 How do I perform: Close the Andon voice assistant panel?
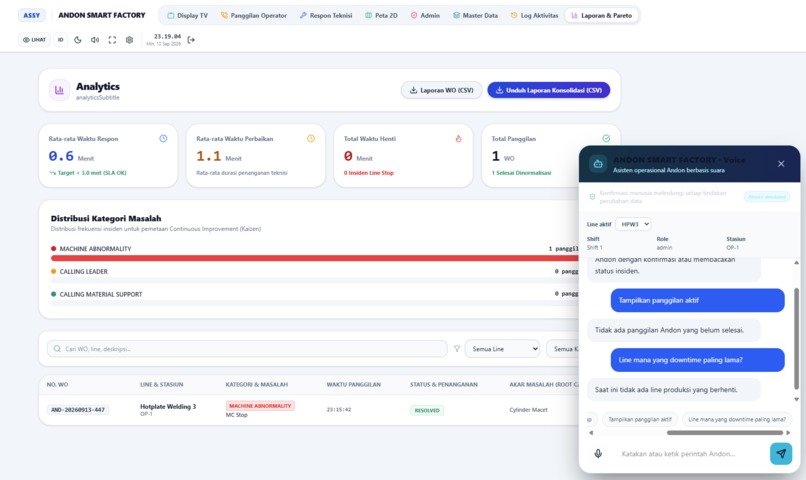[781, 163]
